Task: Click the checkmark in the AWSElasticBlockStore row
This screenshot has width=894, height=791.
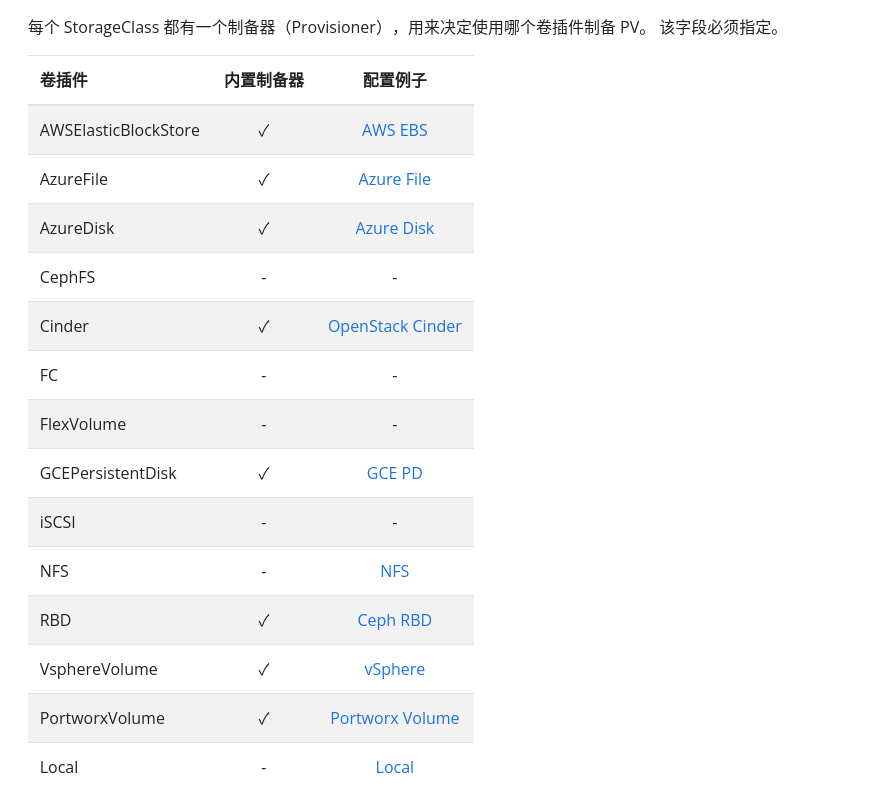Action: [x=263, y=131]
